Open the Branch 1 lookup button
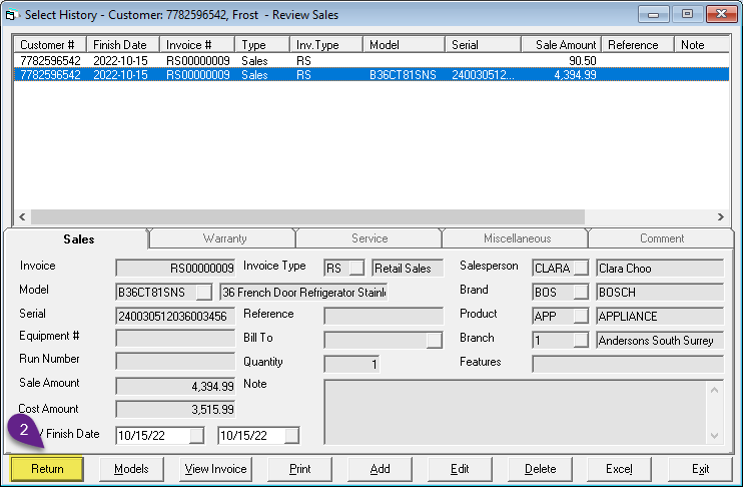Screen dimensions: 743x487 pos(581,340)
